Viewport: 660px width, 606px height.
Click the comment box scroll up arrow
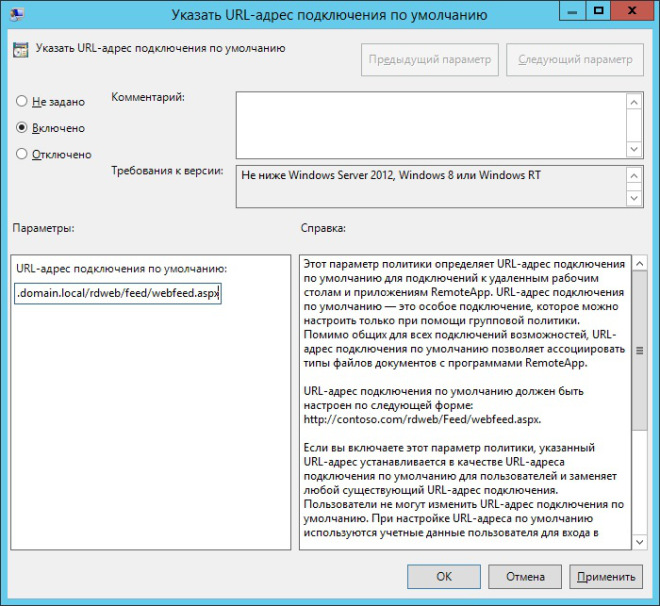633,100
